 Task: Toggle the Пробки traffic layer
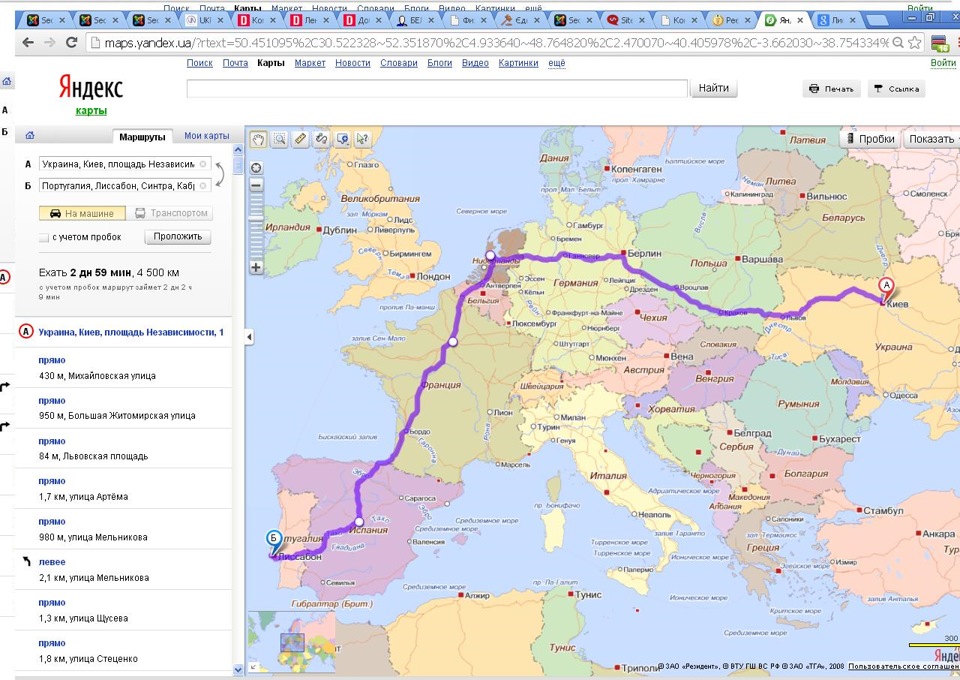tap(870, 139)
